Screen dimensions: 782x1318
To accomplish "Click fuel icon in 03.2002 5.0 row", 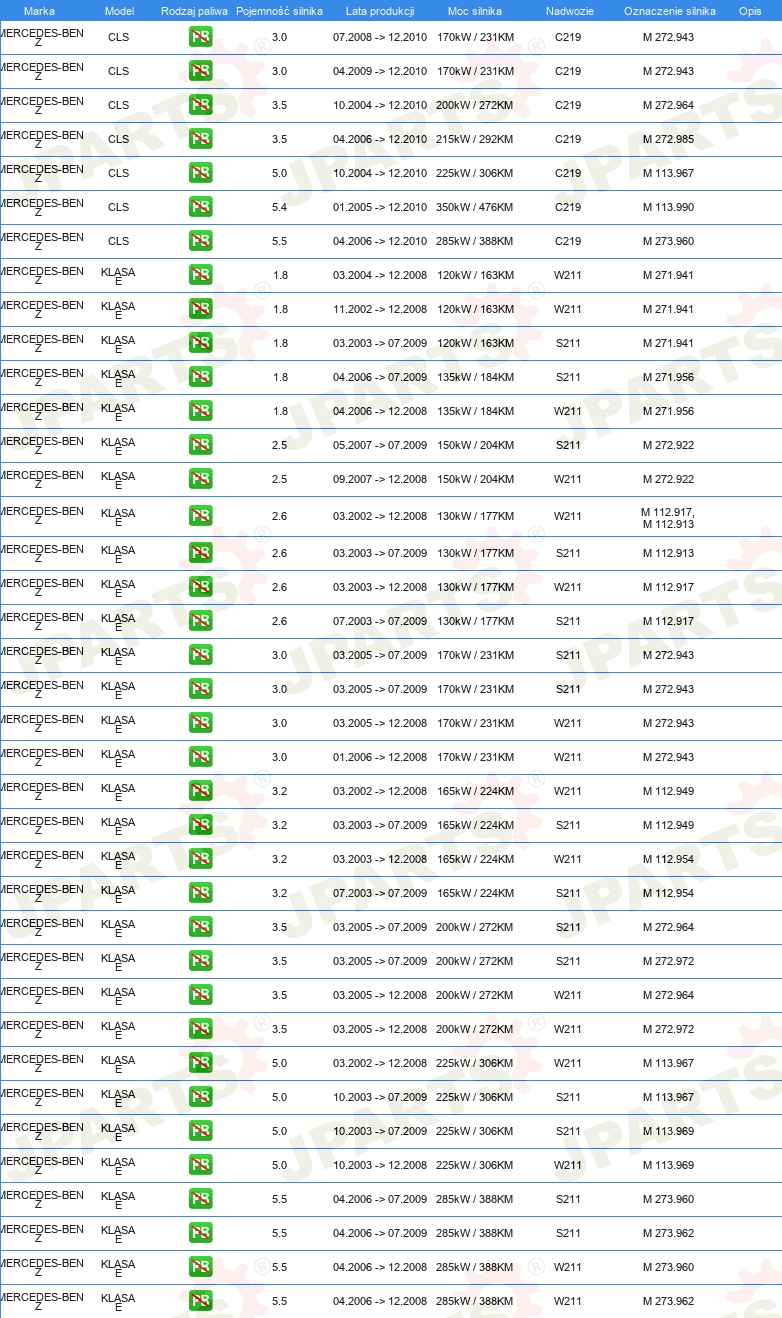I will click(200, 1063).
